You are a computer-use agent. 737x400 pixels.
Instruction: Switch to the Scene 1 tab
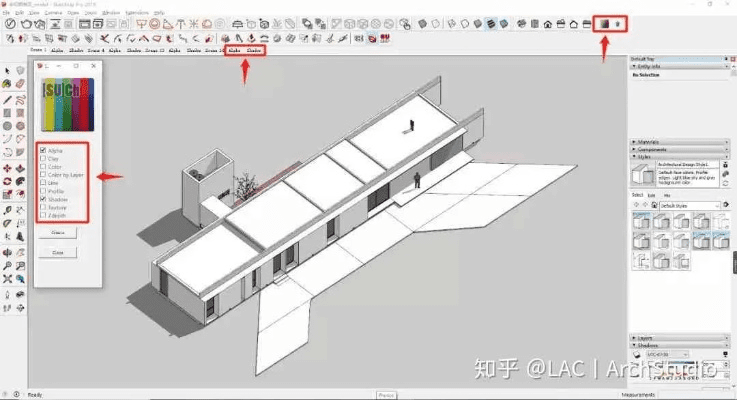point(37,48)
